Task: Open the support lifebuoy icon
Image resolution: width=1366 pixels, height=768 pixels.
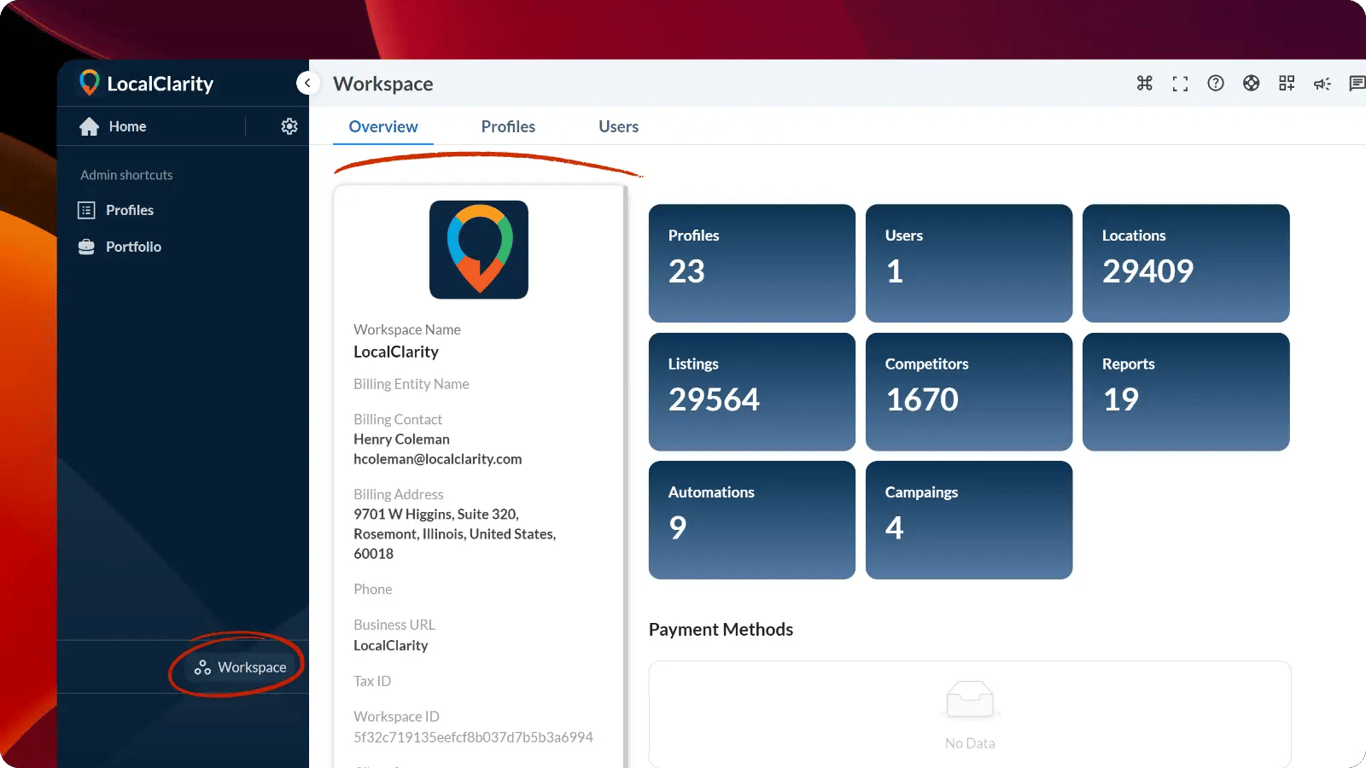Action: pos(1251,84)
